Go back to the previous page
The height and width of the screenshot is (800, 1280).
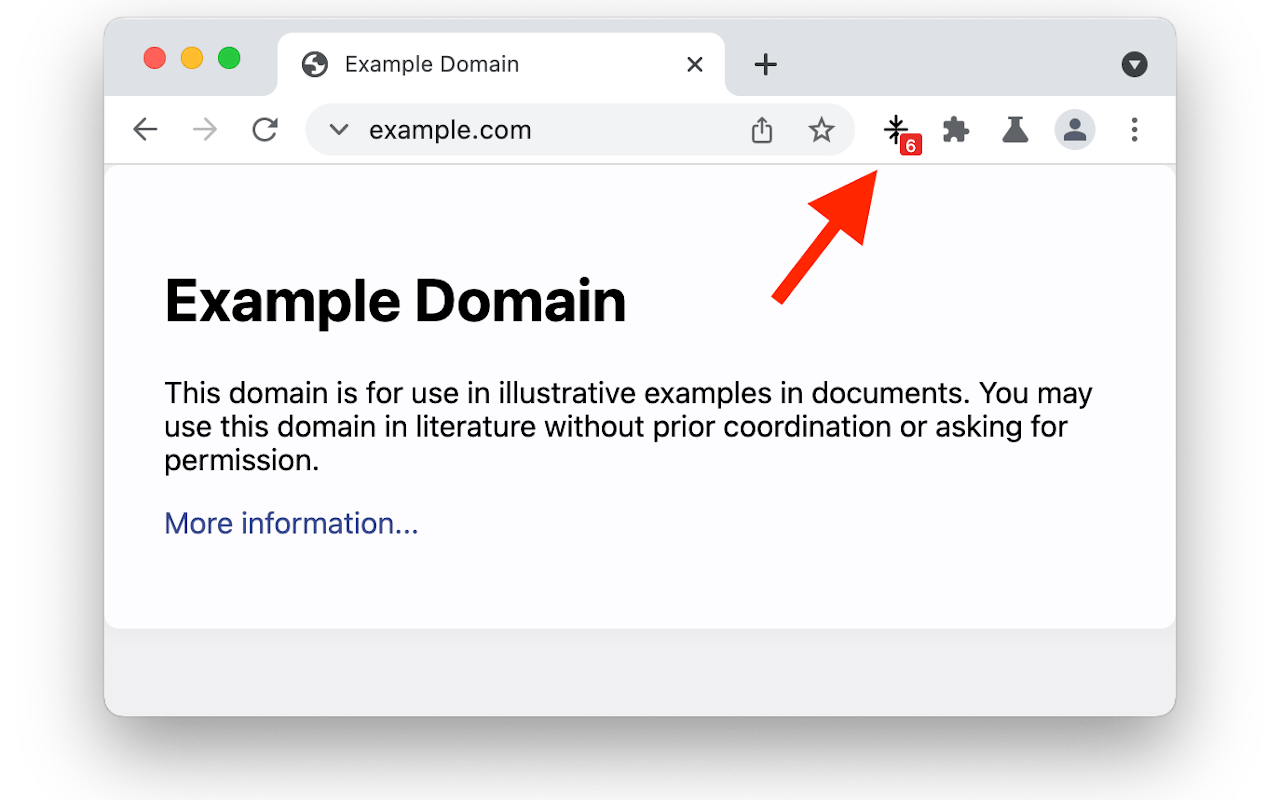coord(145,129)
